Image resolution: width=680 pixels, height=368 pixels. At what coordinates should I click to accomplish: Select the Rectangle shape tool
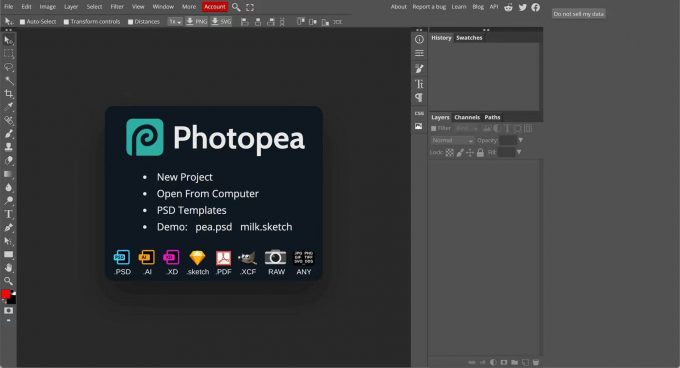[x=8, y=254]
